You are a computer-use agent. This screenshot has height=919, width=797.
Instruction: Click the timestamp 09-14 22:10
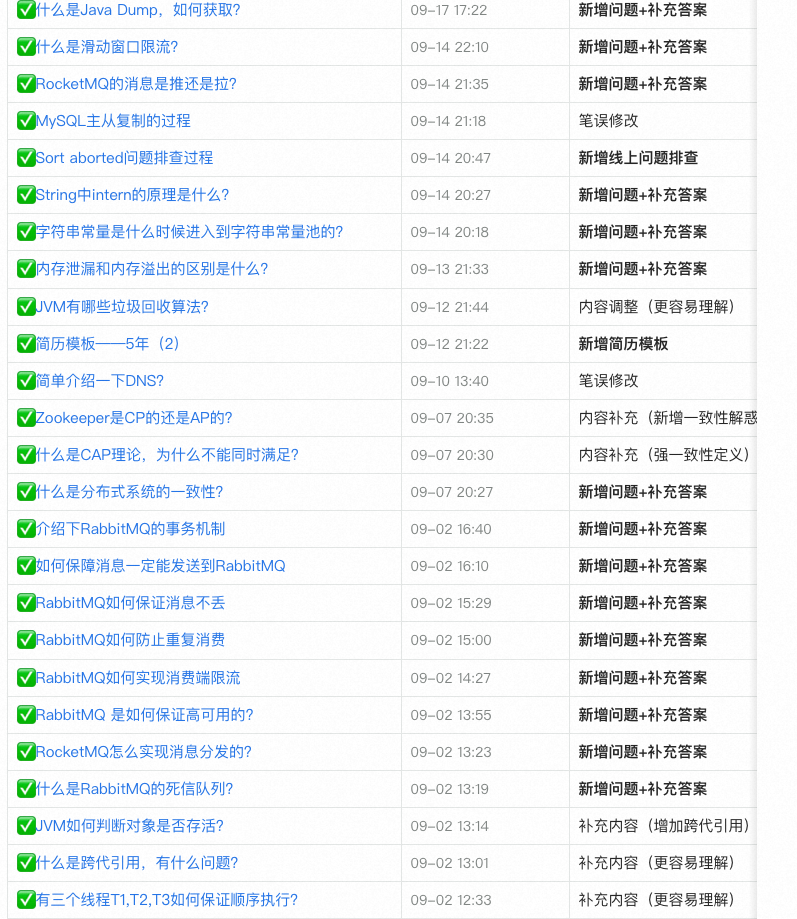point(449,47)
